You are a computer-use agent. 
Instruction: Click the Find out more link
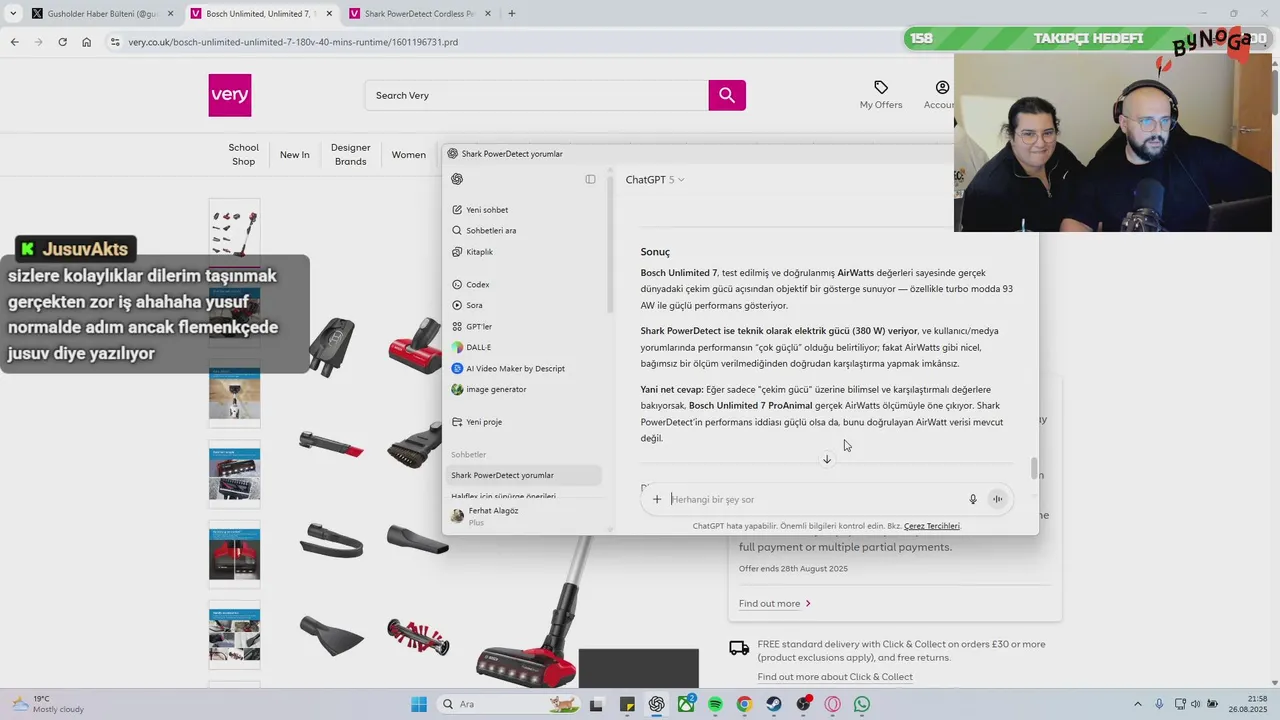click(x=775, y=604)
